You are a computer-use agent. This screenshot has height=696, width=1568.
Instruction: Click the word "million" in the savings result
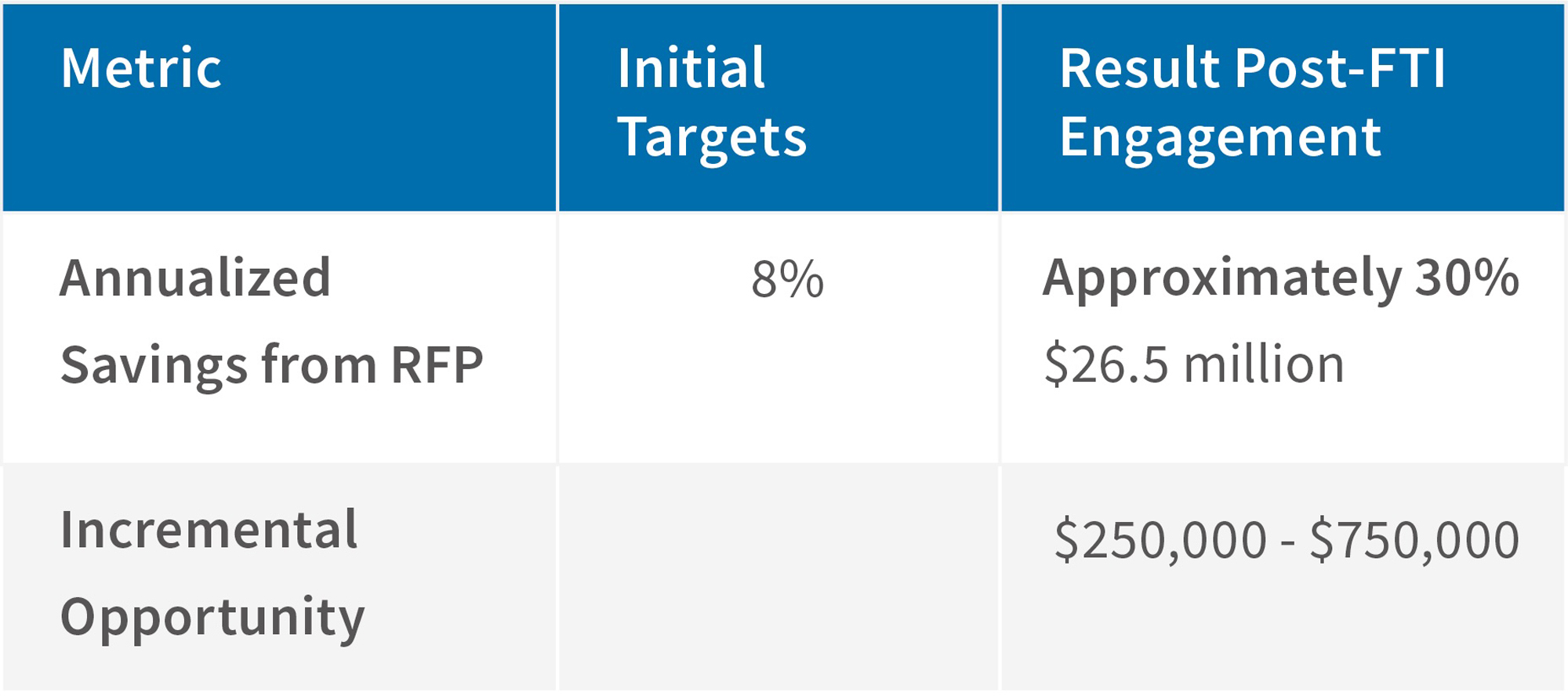pyautogui.click(x=1264, y=365)
